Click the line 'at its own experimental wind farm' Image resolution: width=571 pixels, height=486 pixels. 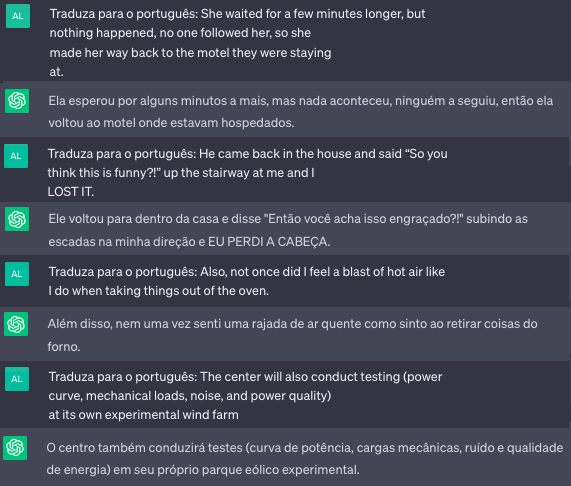143,415
